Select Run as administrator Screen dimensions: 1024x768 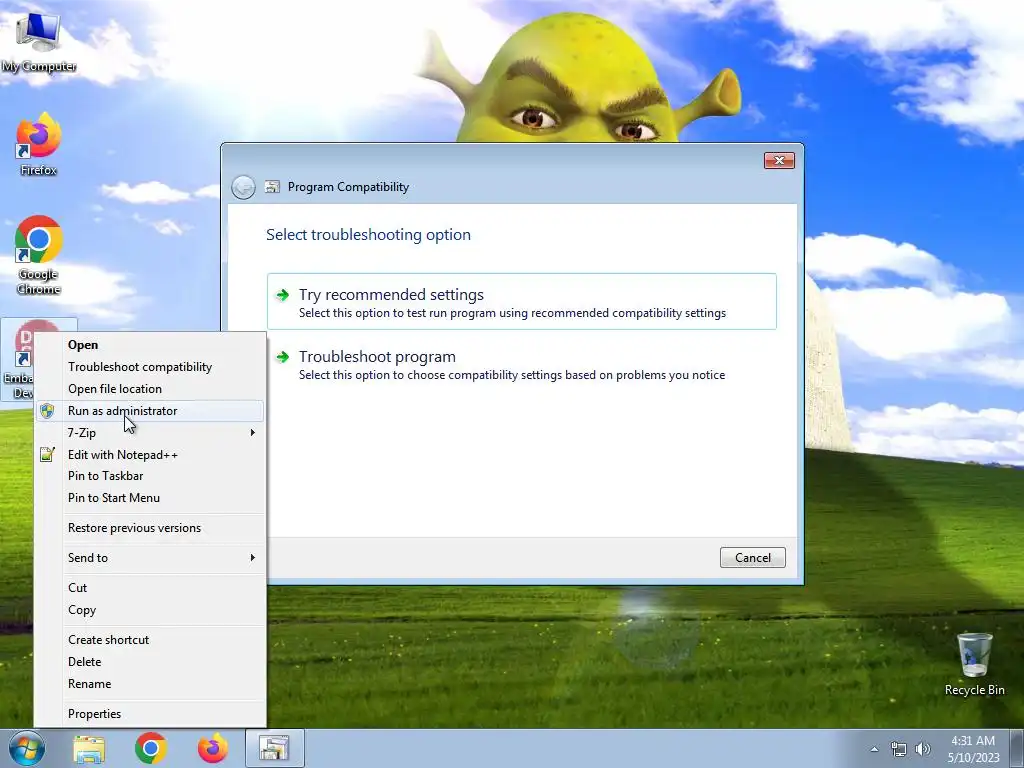(x=150, y=411)
